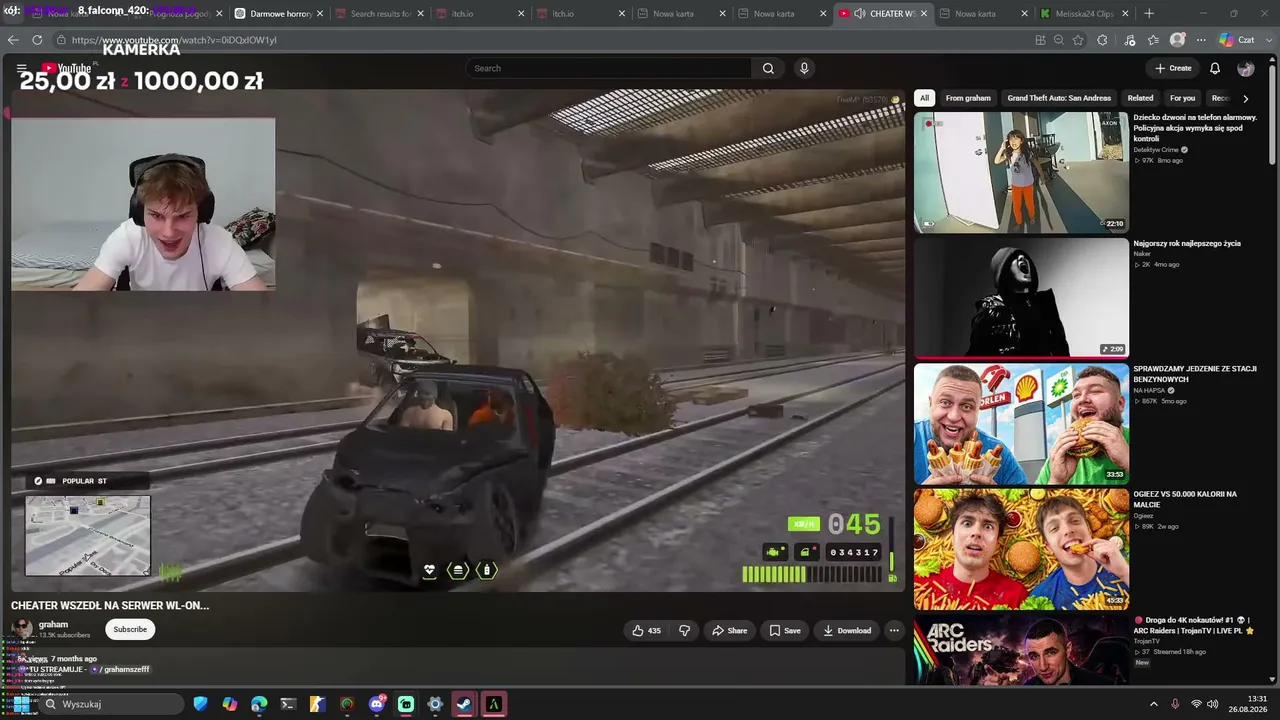Open the Copilot icon on the taskbar
The width and height of the screenshot is (1280, 720).
coord(230,704)
